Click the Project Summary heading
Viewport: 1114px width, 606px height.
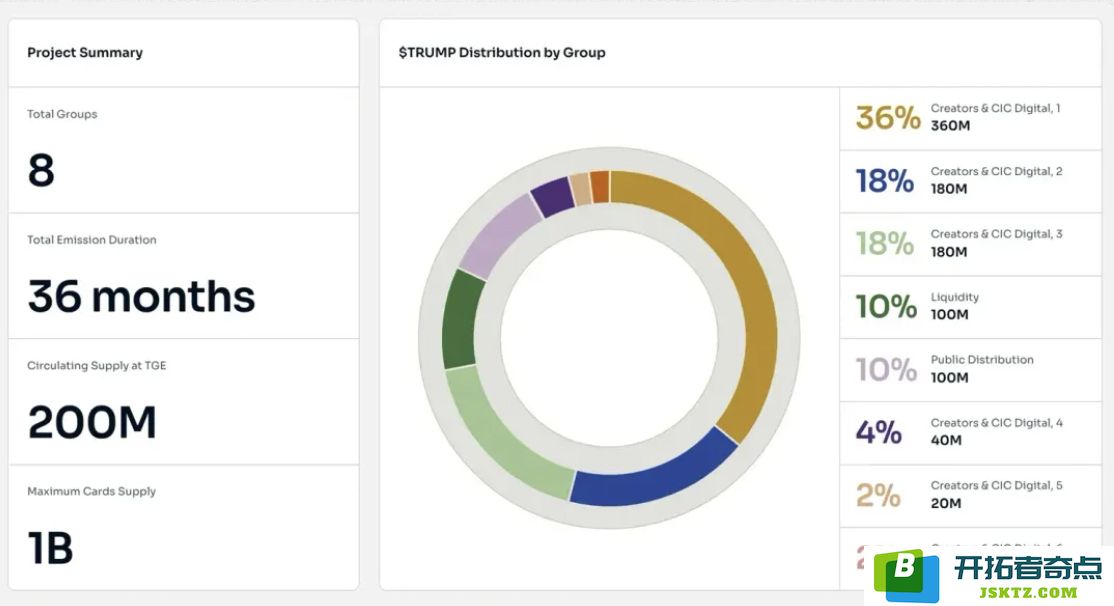pos(85,53)
